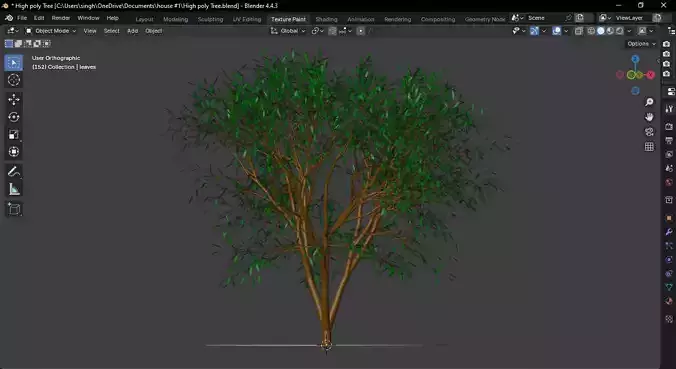
Task: Open the Scene properties tab icon
Action: tap(669, 168)
